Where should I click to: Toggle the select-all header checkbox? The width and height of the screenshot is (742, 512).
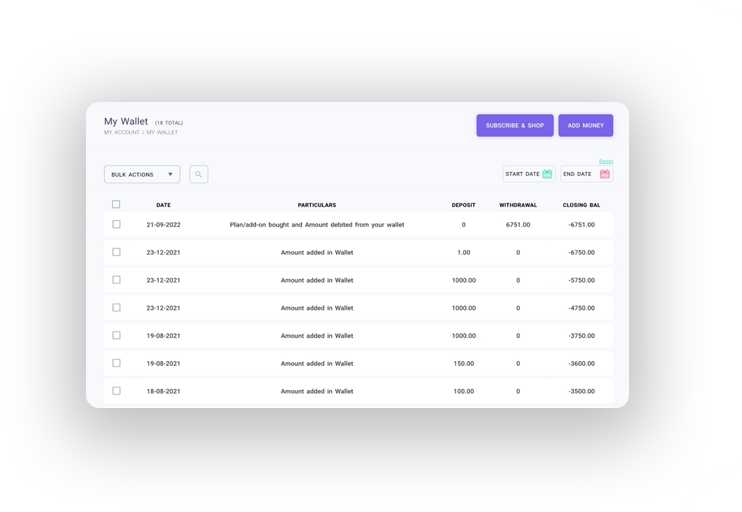click(x=116, y=205)
